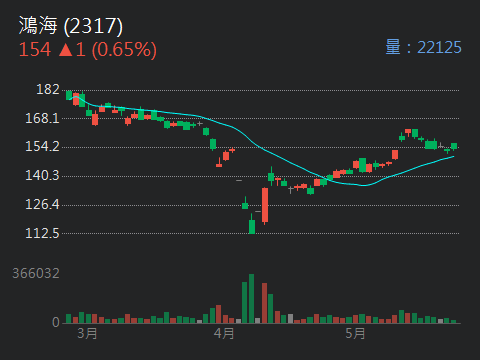The image size is (480, 360).
Task: Click the tallest green volume bar in April
Action: [251, 299]
